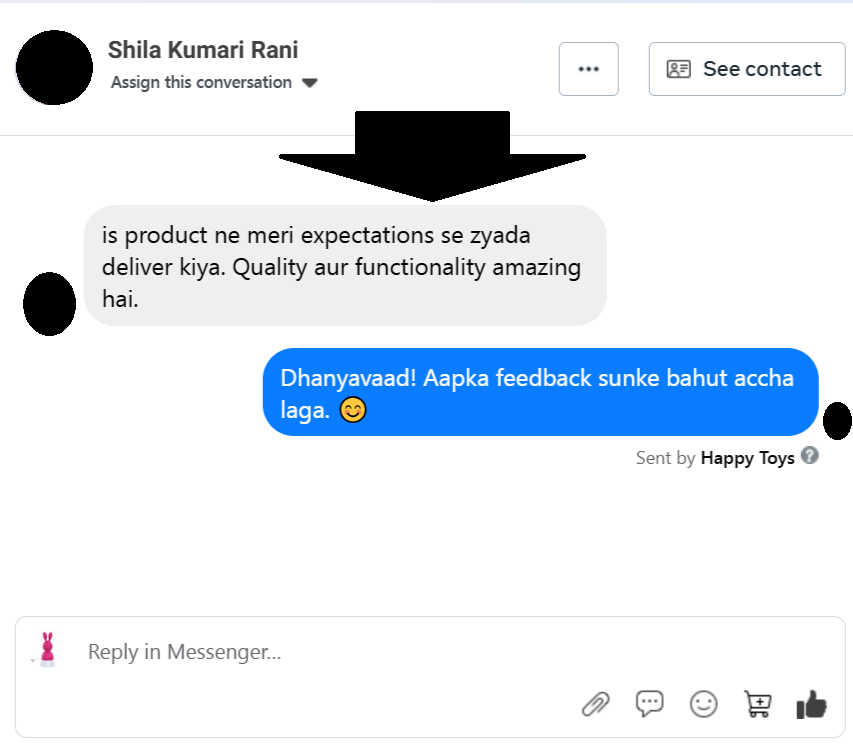This screenshot has width=853, height=750.
Task: Click the shopping cart create order icon
Action: click(758, 704)
